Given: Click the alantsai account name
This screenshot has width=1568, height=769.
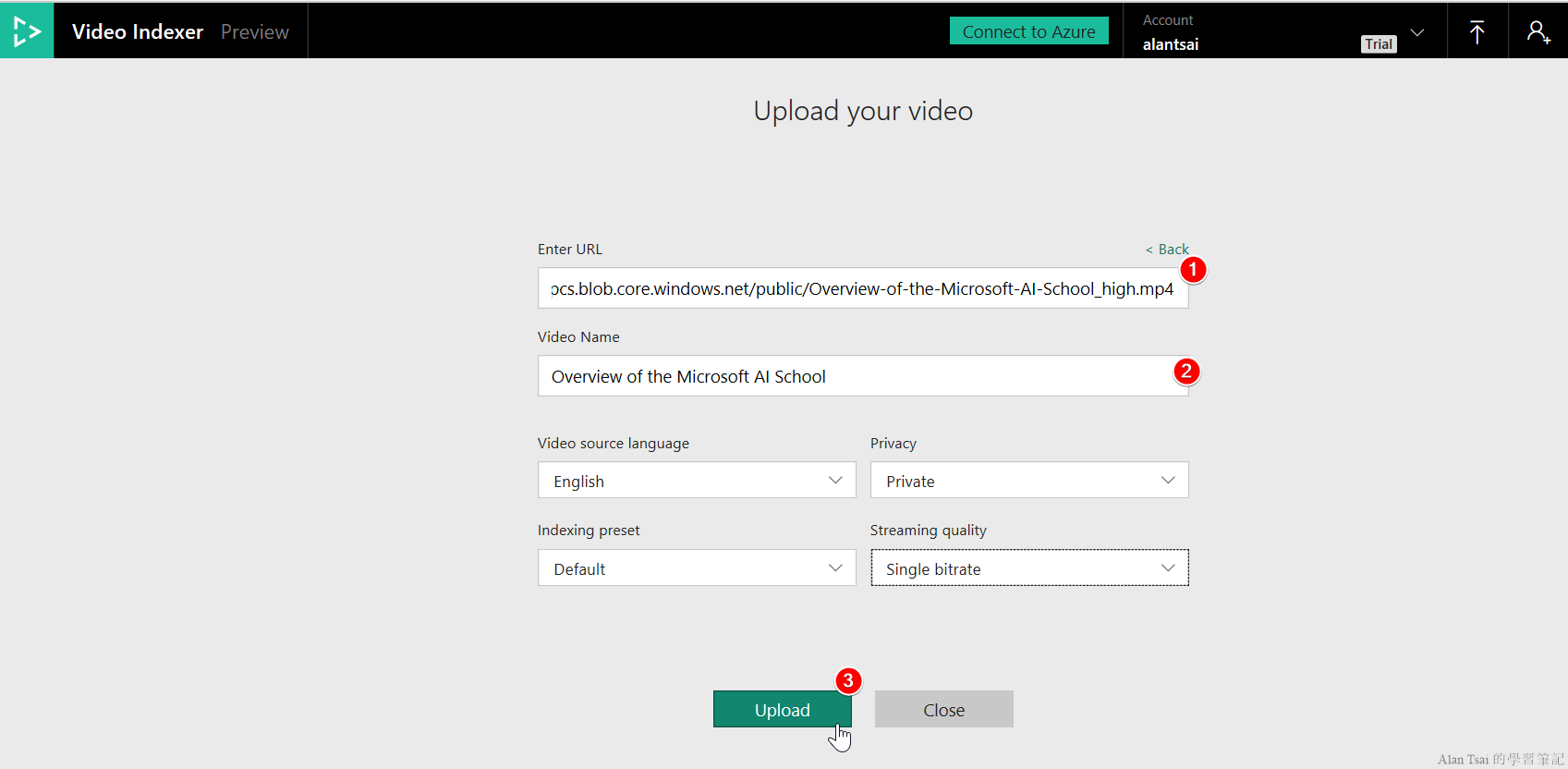Looking at the screenshot, I should pyautogui.click(x=1170, y=44).
